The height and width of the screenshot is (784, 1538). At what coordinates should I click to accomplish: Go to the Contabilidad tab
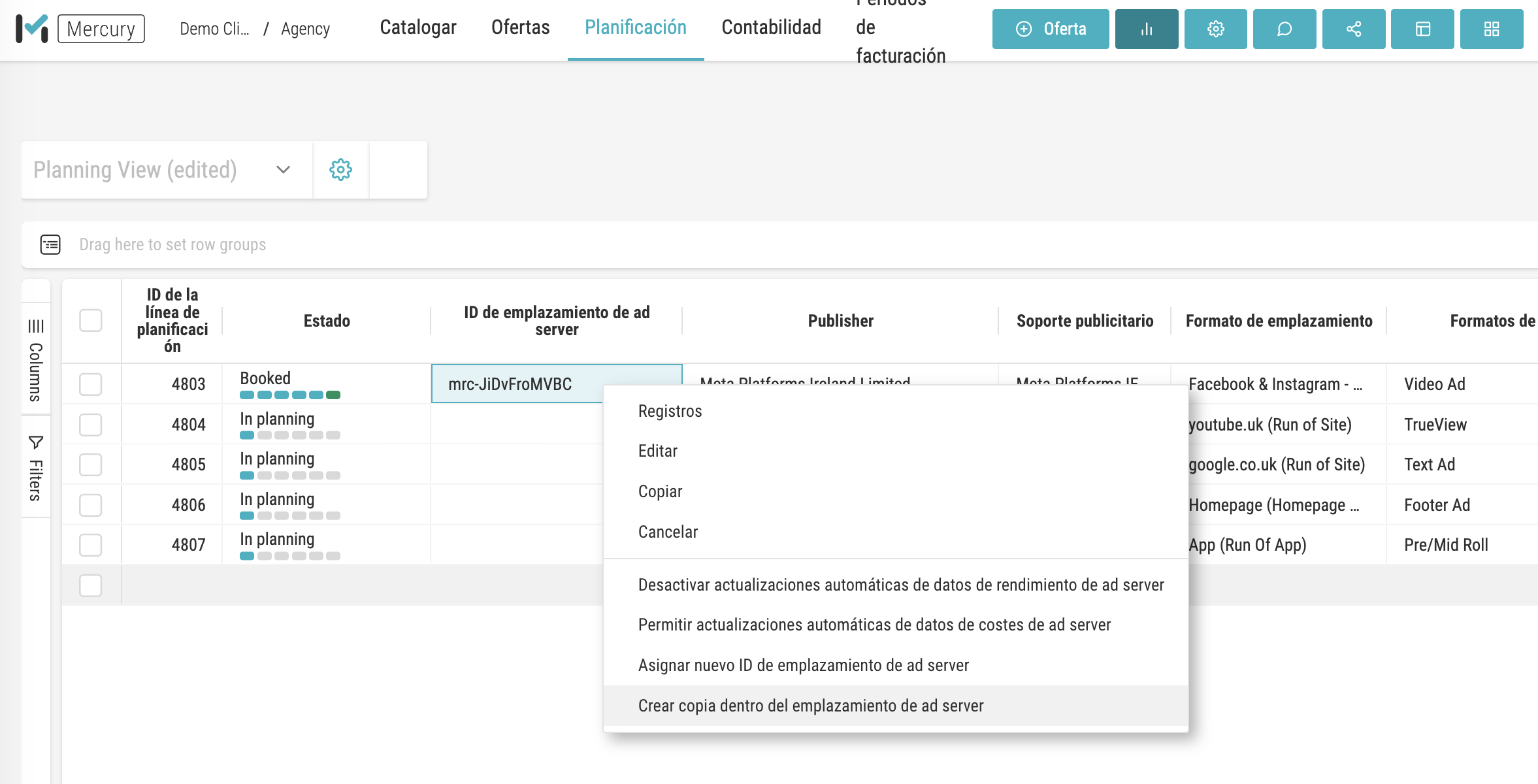click(x=771, y=27)
